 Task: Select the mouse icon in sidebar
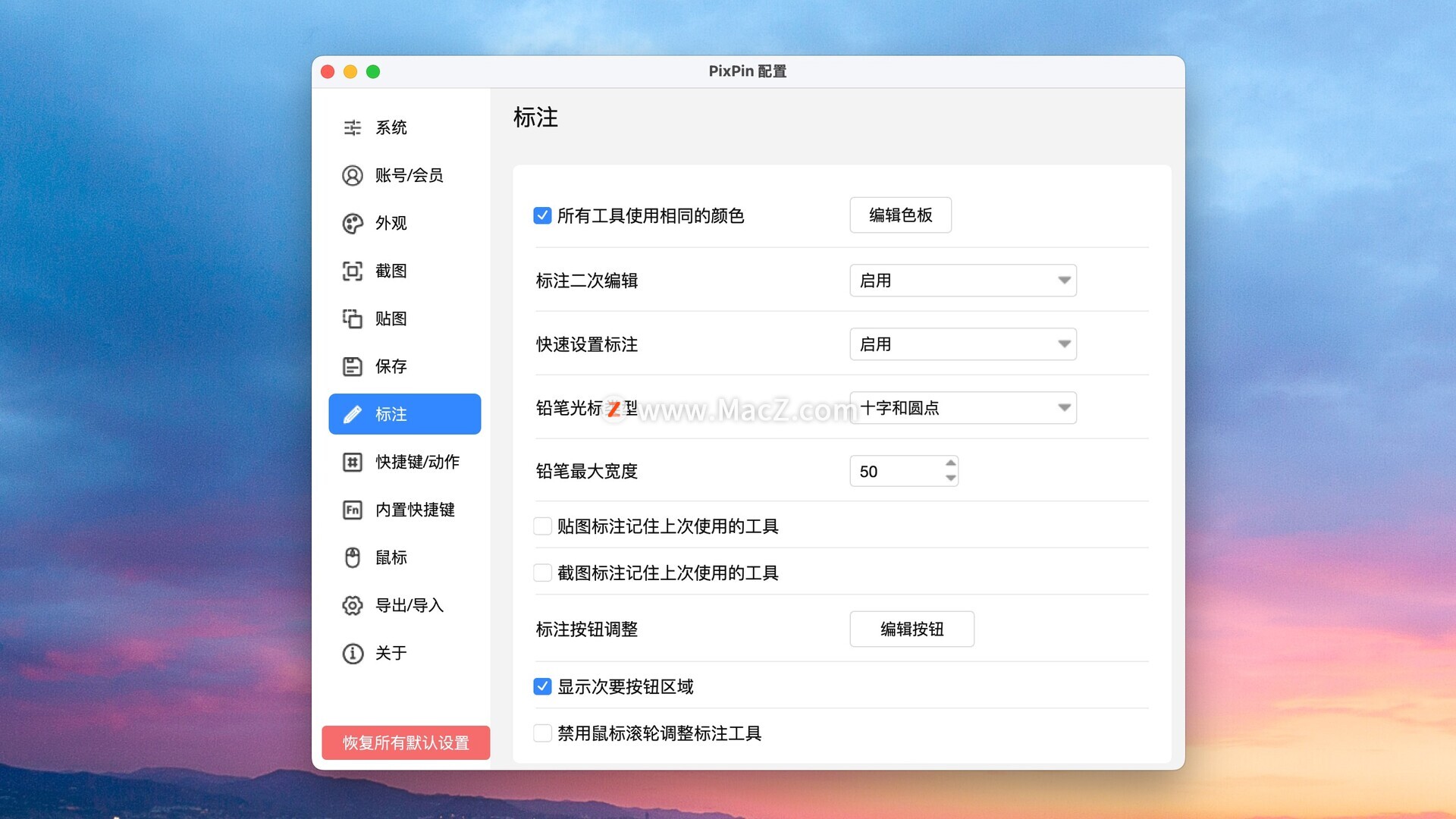click(x=353, y=557)
